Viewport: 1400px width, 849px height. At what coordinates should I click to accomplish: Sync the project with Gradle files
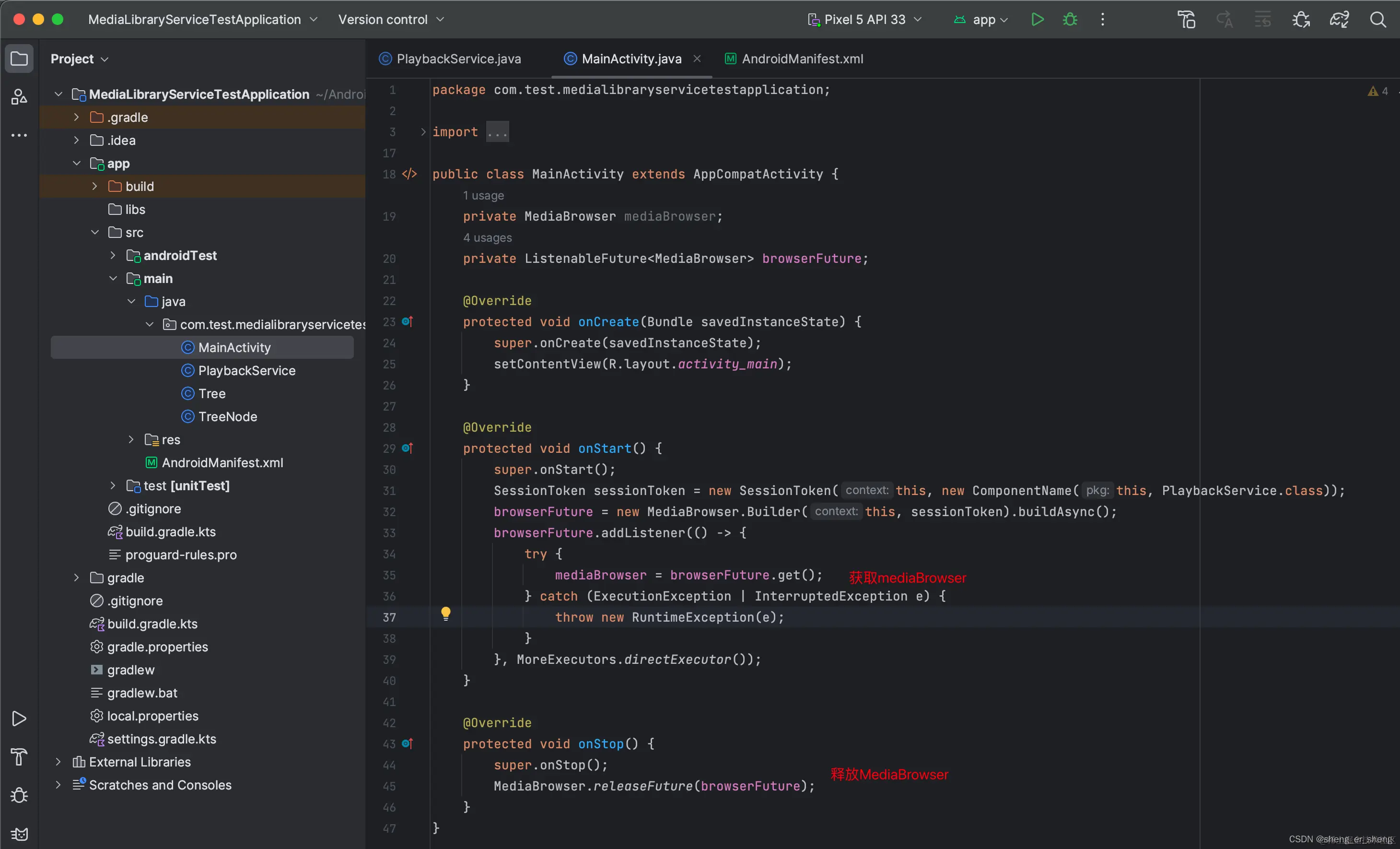tap(1339, 19)
